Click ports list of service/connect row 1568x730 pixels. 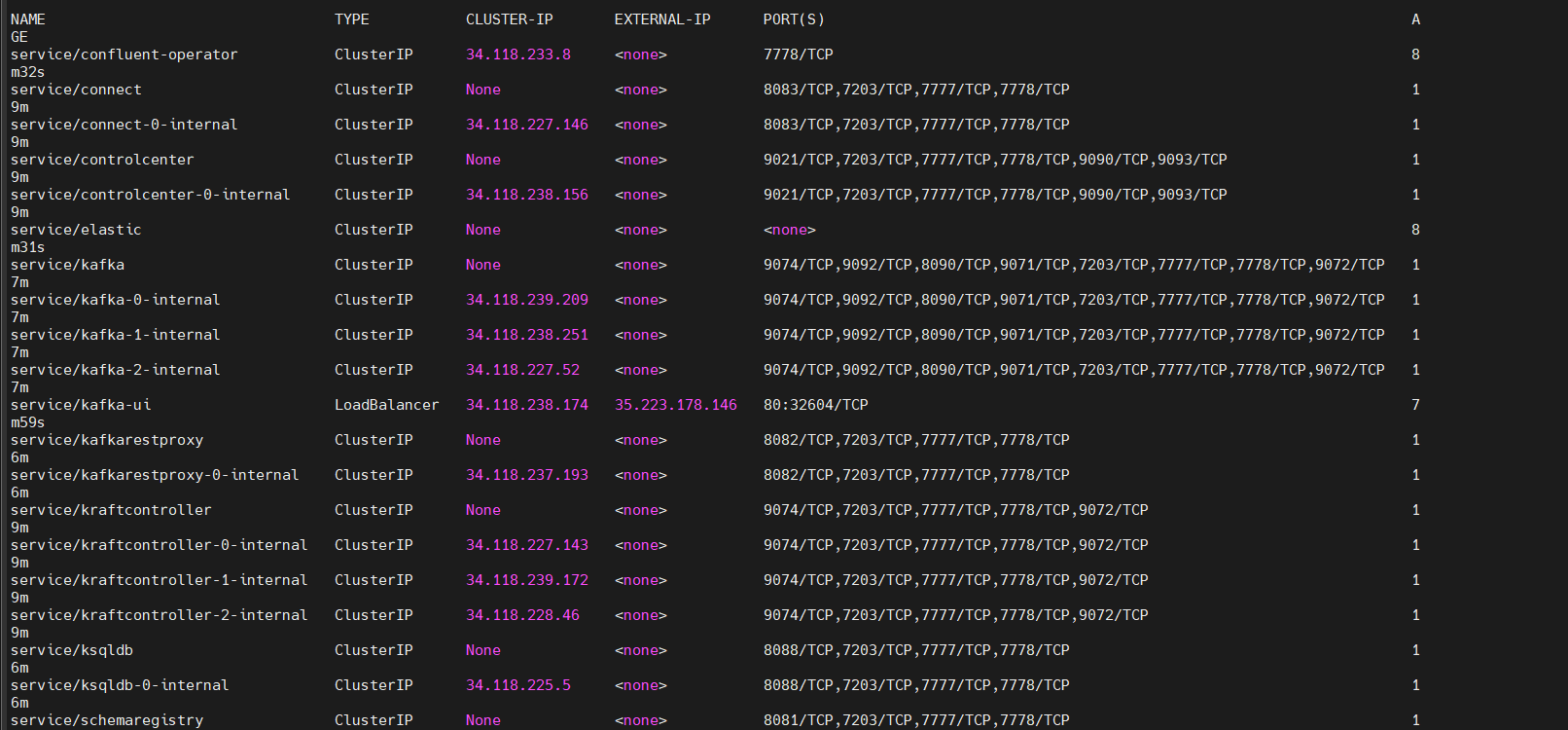click(x=916, y=90)
